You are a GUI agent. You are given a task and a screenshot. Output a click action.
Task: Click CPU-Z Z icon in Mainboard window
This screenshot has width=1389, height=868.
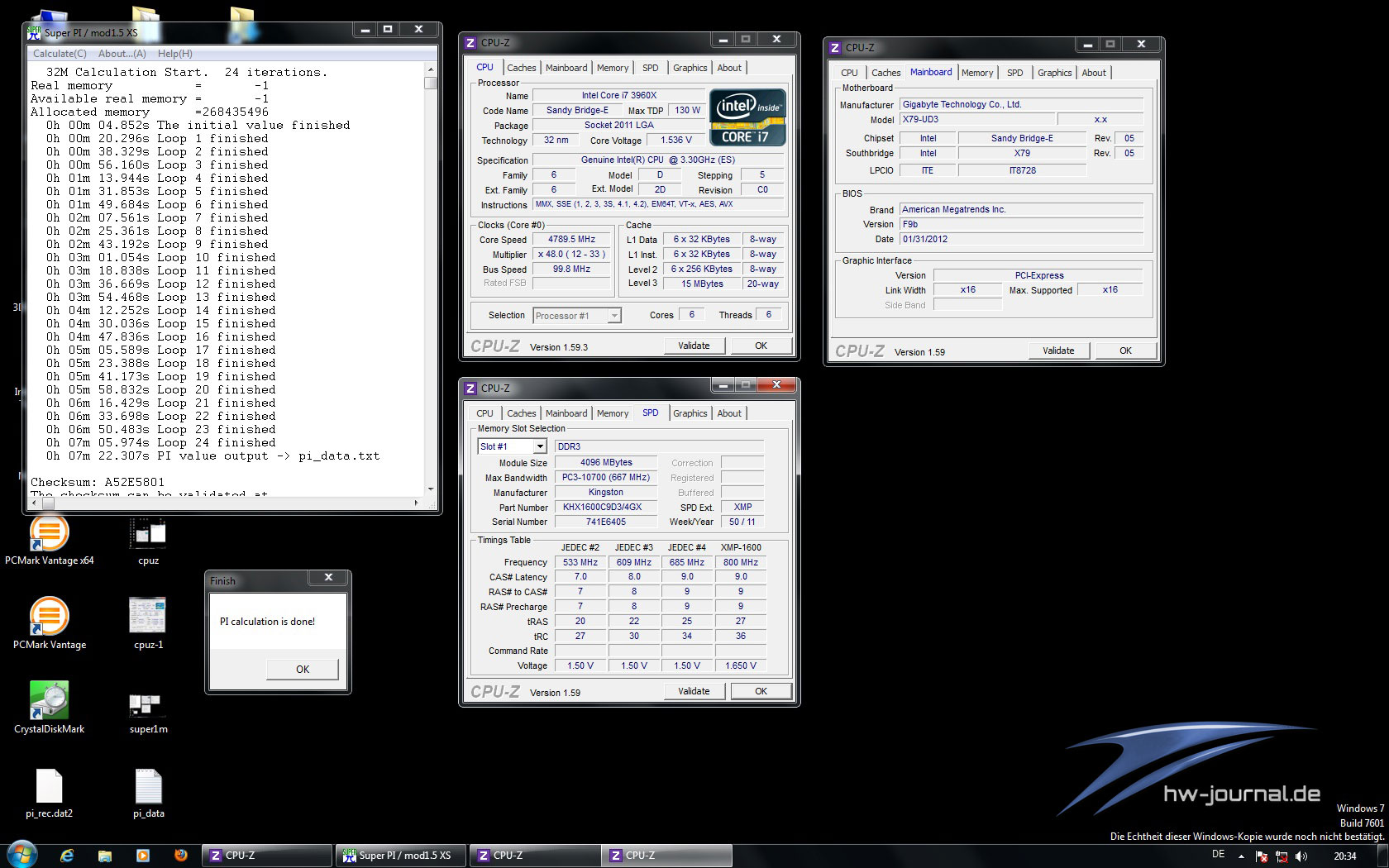point(835,47)
